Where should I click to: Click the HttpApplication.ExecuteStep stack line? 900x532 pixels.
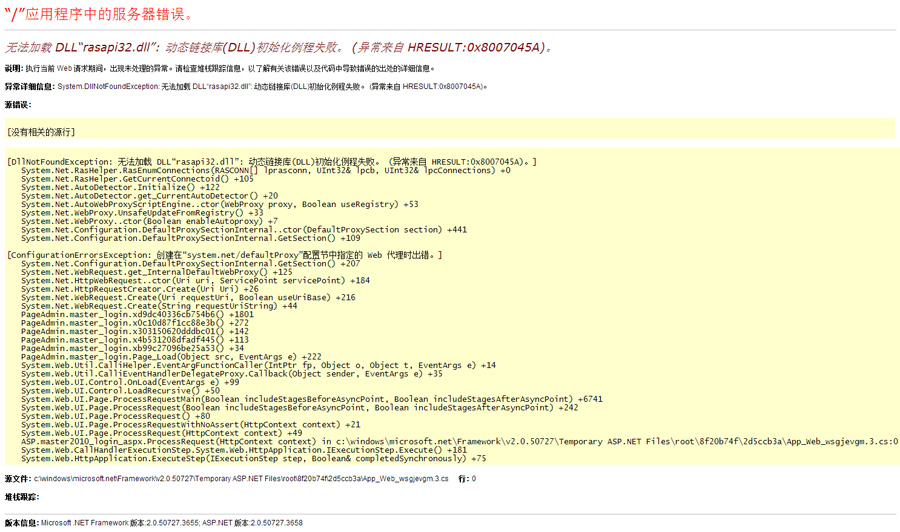pos(253,458)
